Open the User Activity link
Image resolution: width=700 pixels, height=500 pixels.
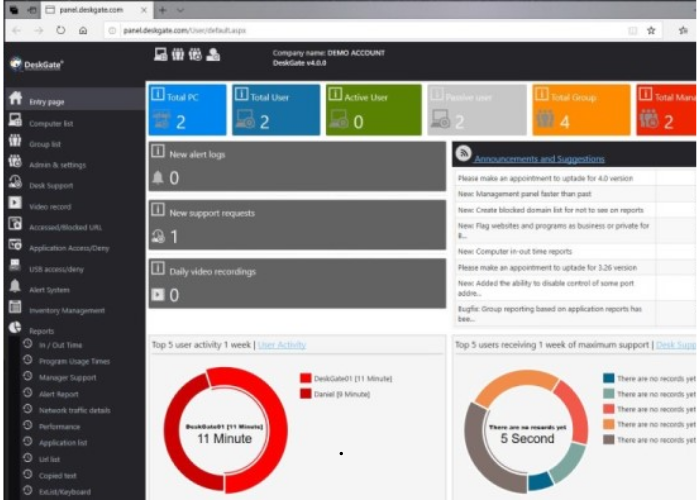pyautogui.click(x=282, y=345)
